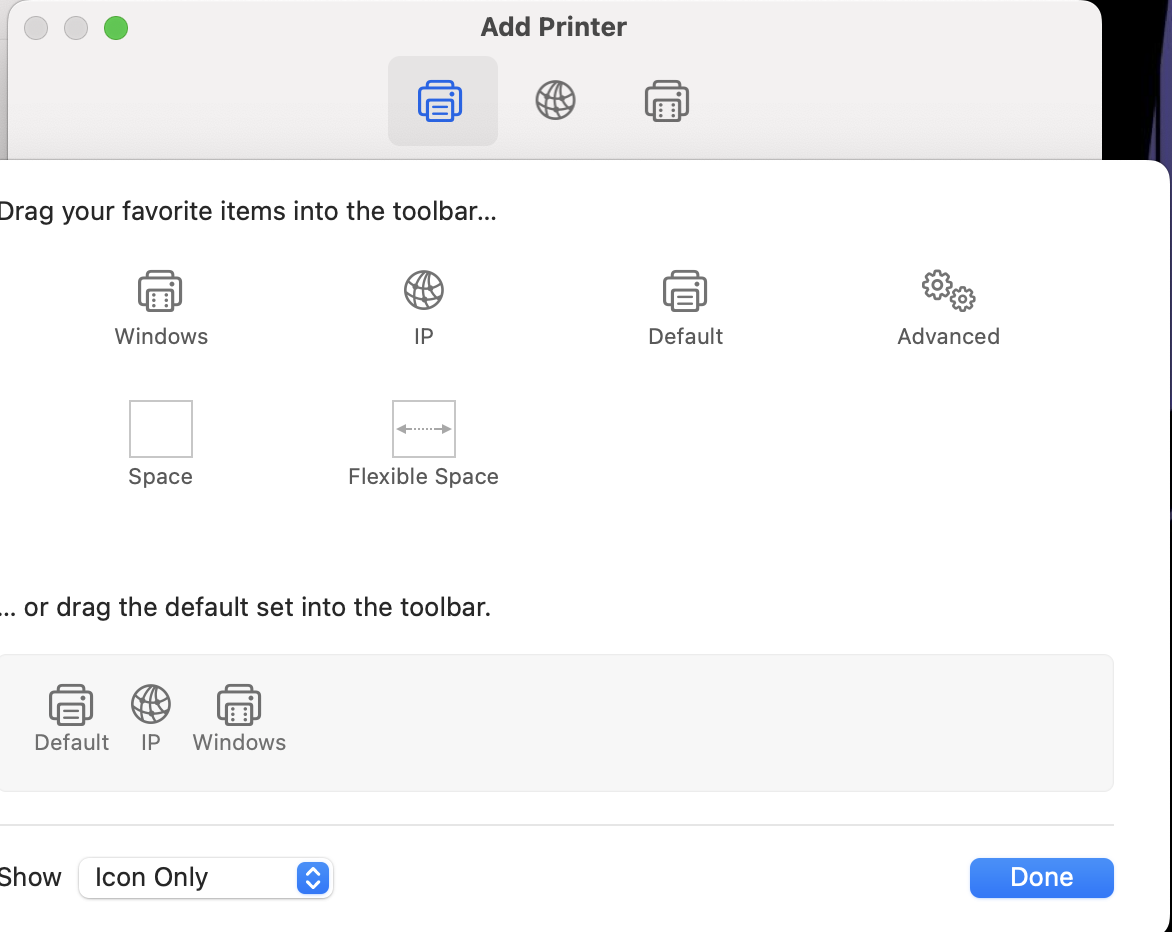Select the Space placeholder box
The width and height of the screenshot is (1172, 932).
point(161,429)
